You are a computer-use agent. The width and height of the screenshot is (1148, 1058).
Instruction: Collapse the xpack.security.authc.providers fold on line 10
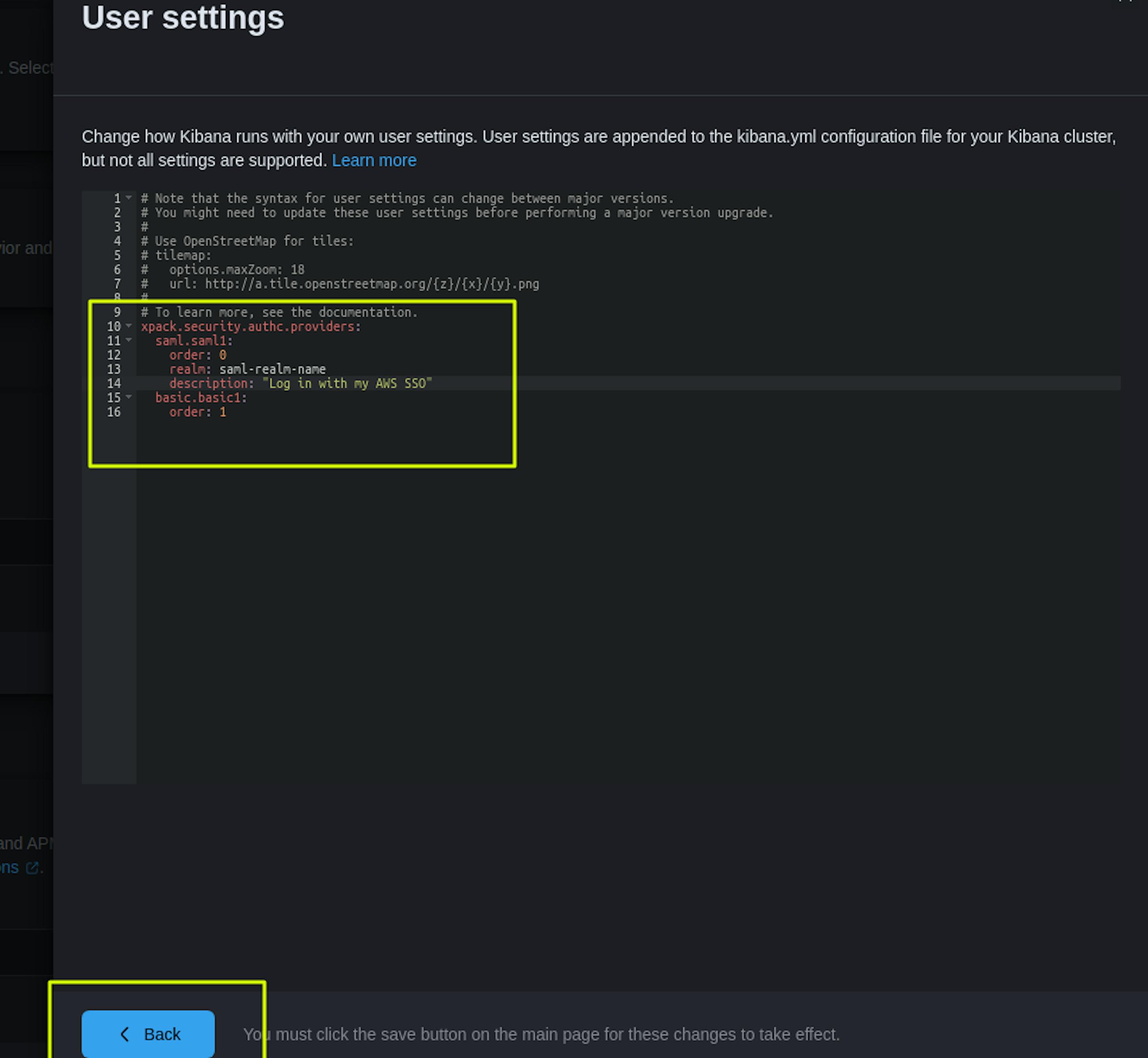[129, 326]
